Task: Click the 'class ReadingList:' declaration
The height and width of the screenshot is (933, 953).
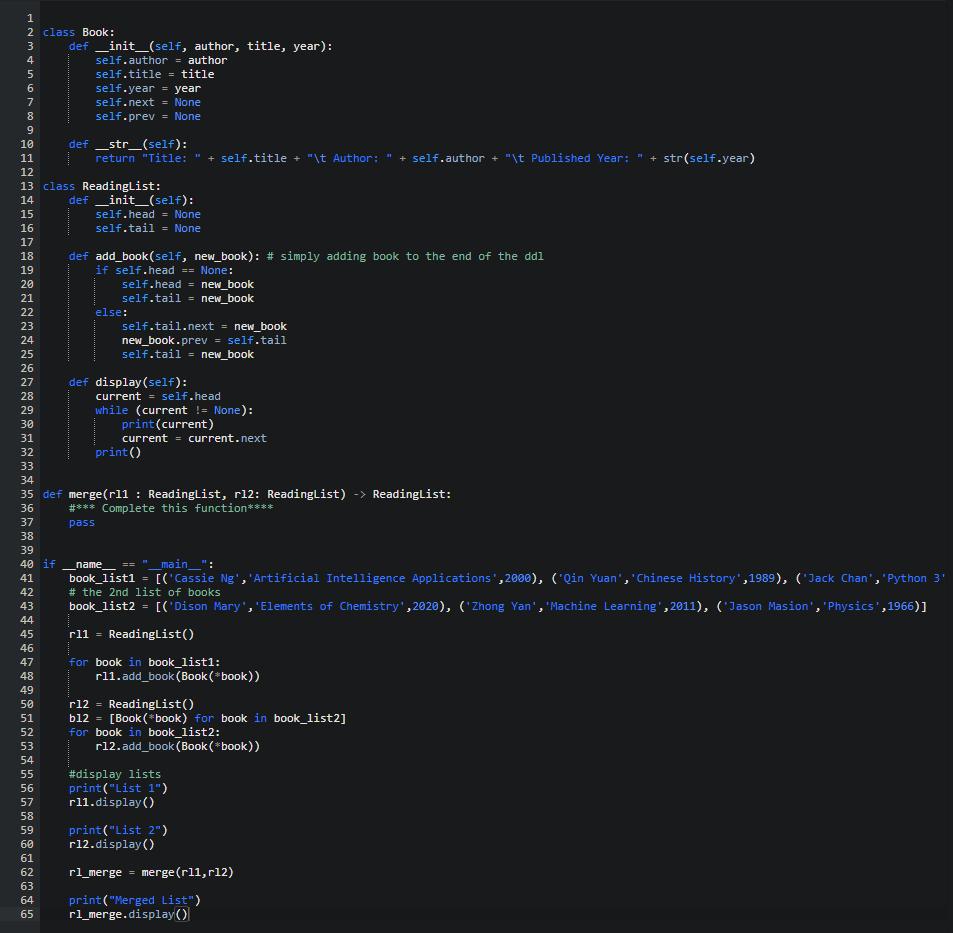Action: (101, 186)
